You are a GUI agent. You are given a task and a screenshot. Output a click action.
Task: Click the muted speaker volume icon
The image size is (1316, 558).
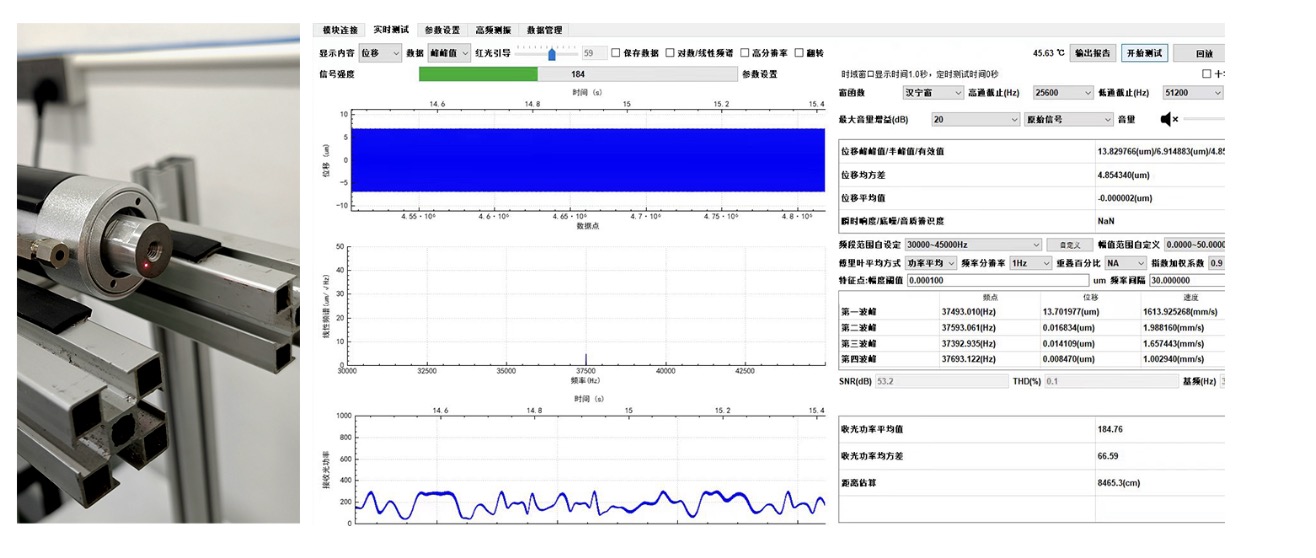click(1169, 119)
